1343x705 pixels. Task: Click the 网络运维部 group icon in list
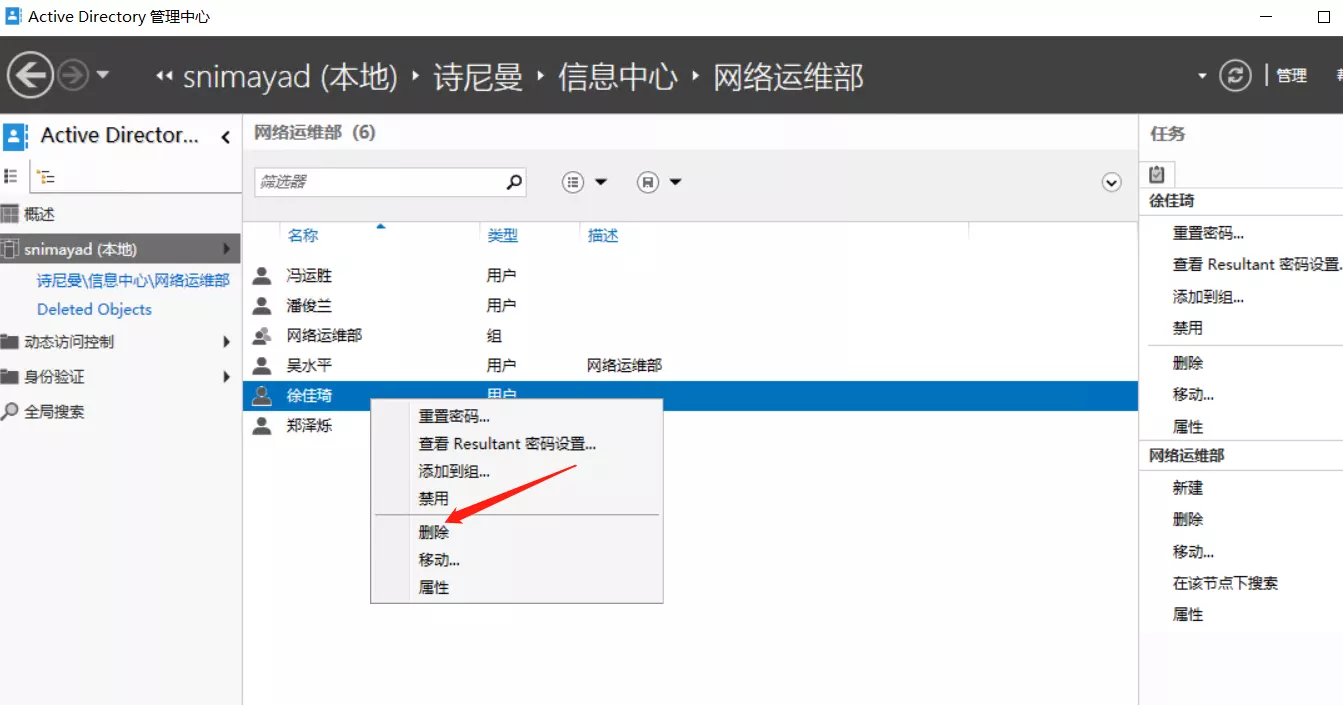(x=262, y=336)
